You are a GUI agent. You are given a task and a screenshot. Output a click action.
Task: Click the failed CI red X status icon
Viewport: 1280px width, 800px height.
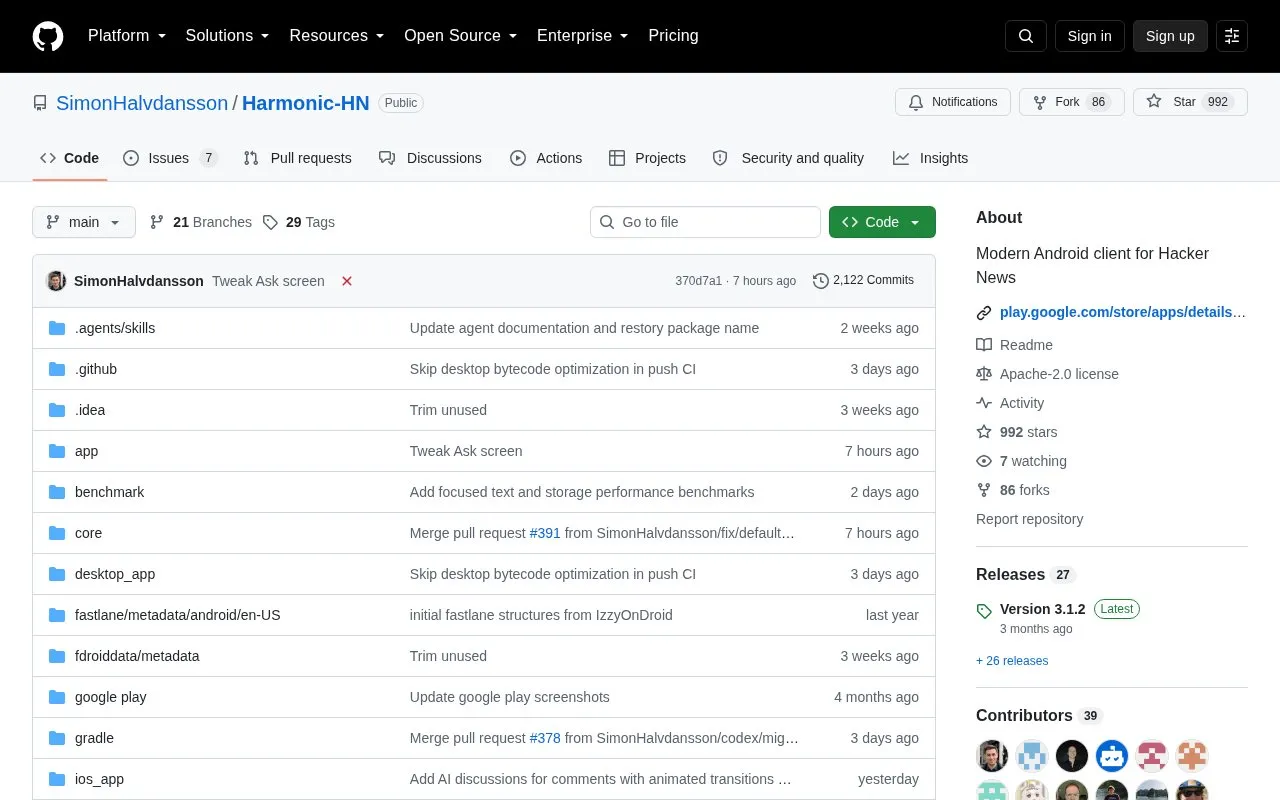[347, 281]
